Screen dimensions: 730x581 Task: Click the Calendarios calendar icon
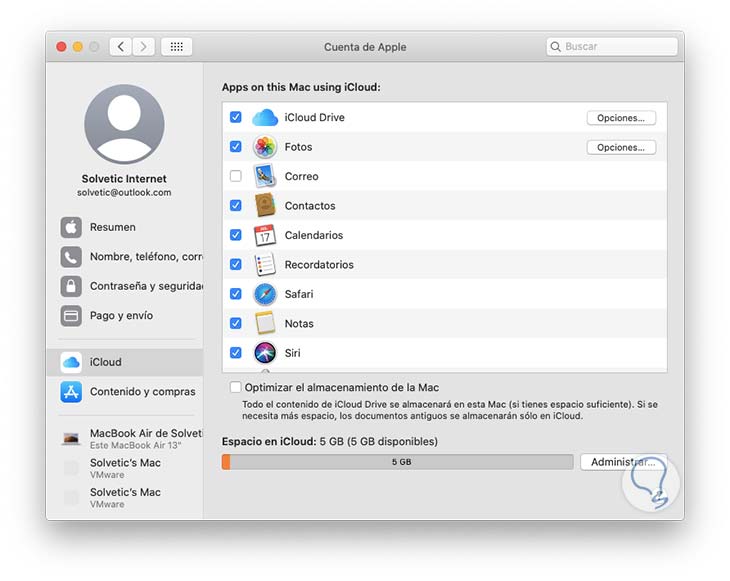[265, 235]
